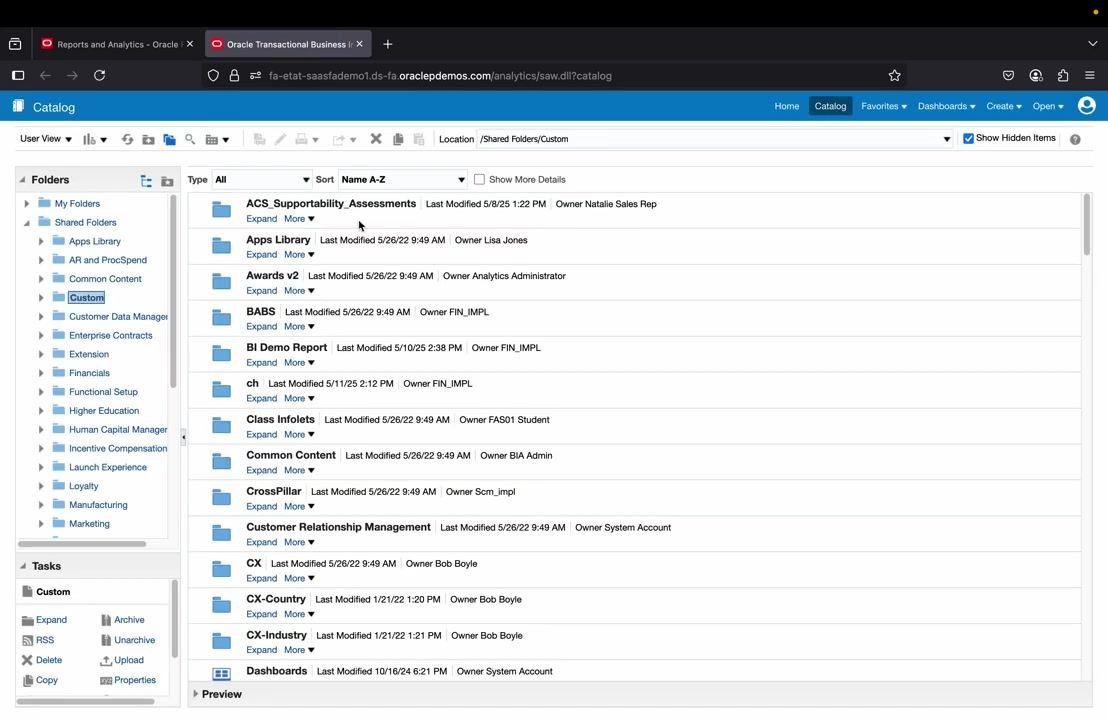Image resolution: width=1108 pixels, height=720 pixels.
Task: Go to the Home link
Action: (x=786, y=106)
